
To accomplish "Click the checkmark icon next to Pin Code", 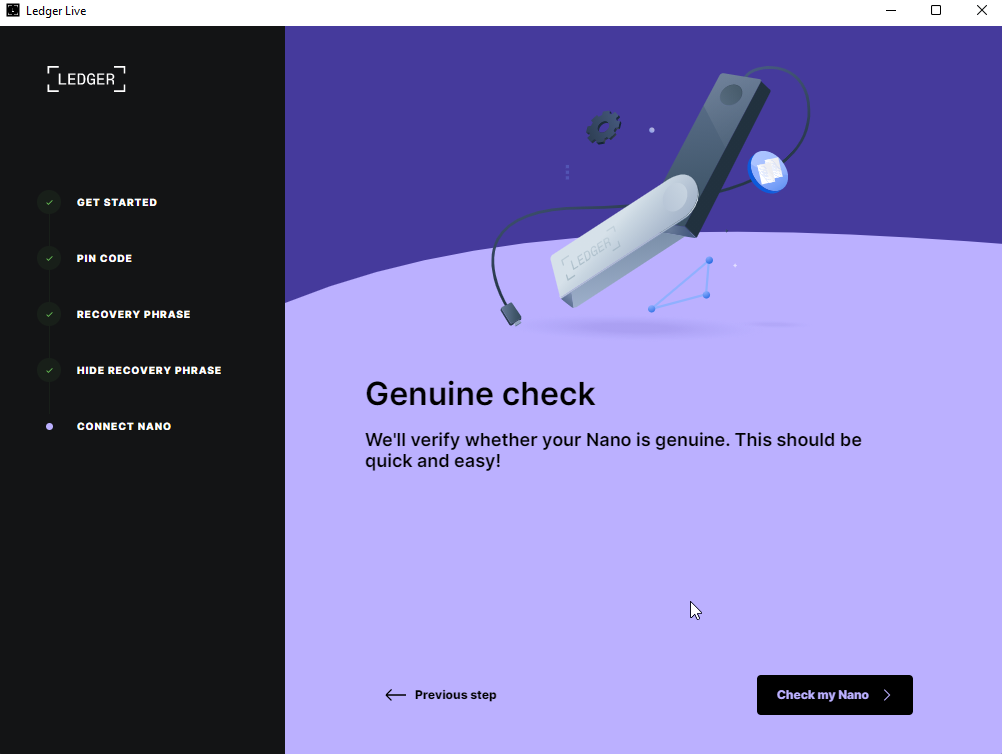I will click(x=49, y=258).
